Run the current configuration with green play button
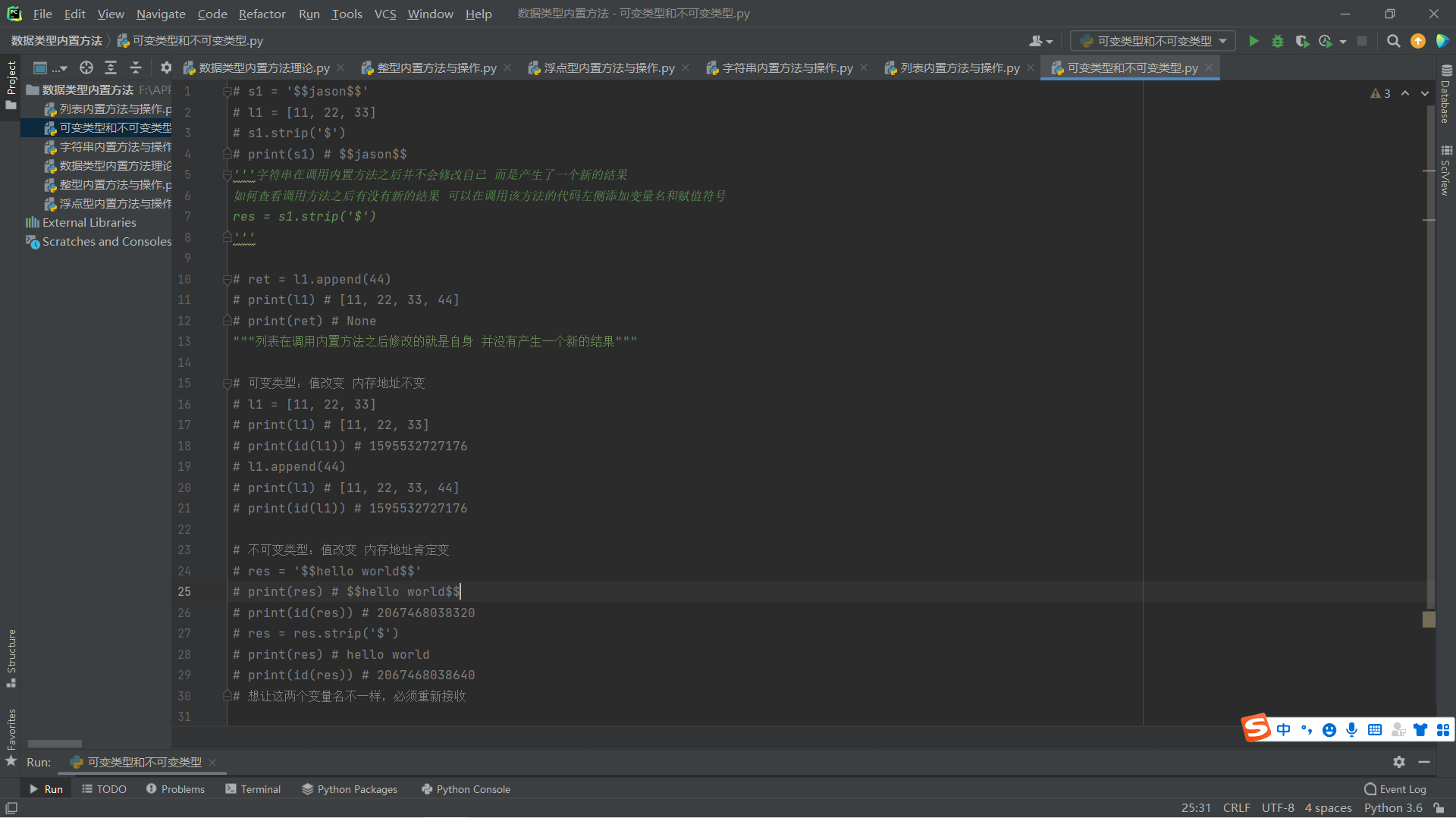Screen dimensions: 1456x818 [1254, 41]
